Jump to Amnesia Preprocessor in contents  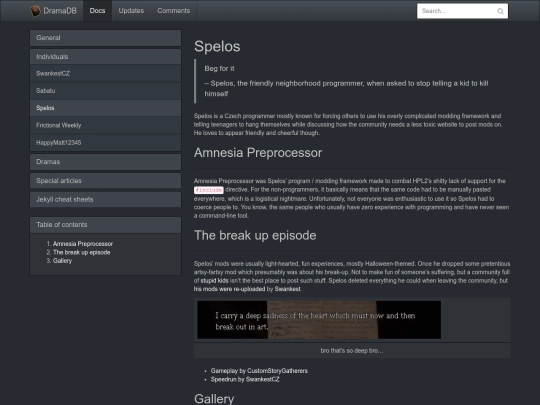(x=83, y=244)
